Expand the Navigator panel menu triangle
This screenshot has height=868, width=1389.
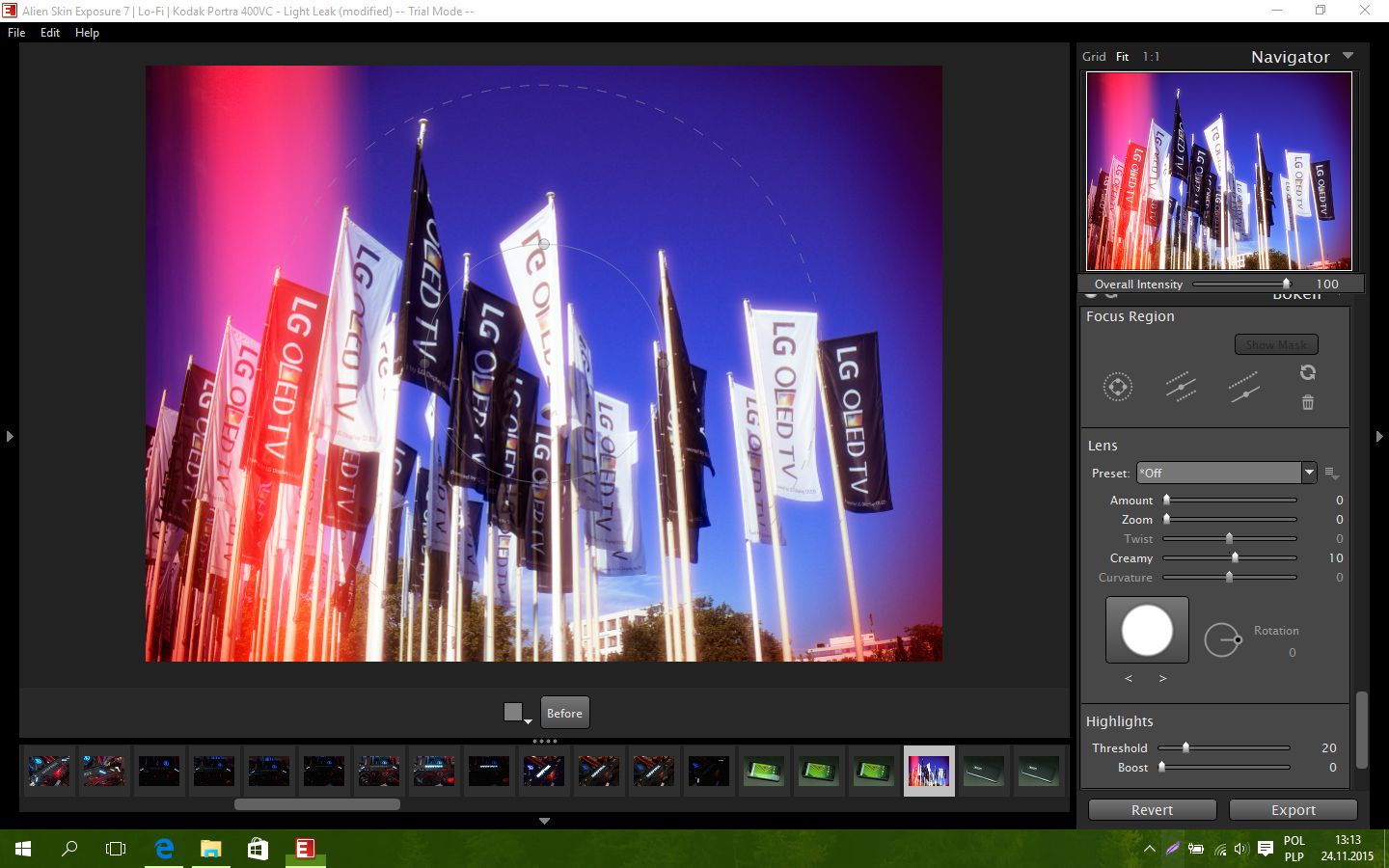pyautogui.click(x=1348, y=56)
